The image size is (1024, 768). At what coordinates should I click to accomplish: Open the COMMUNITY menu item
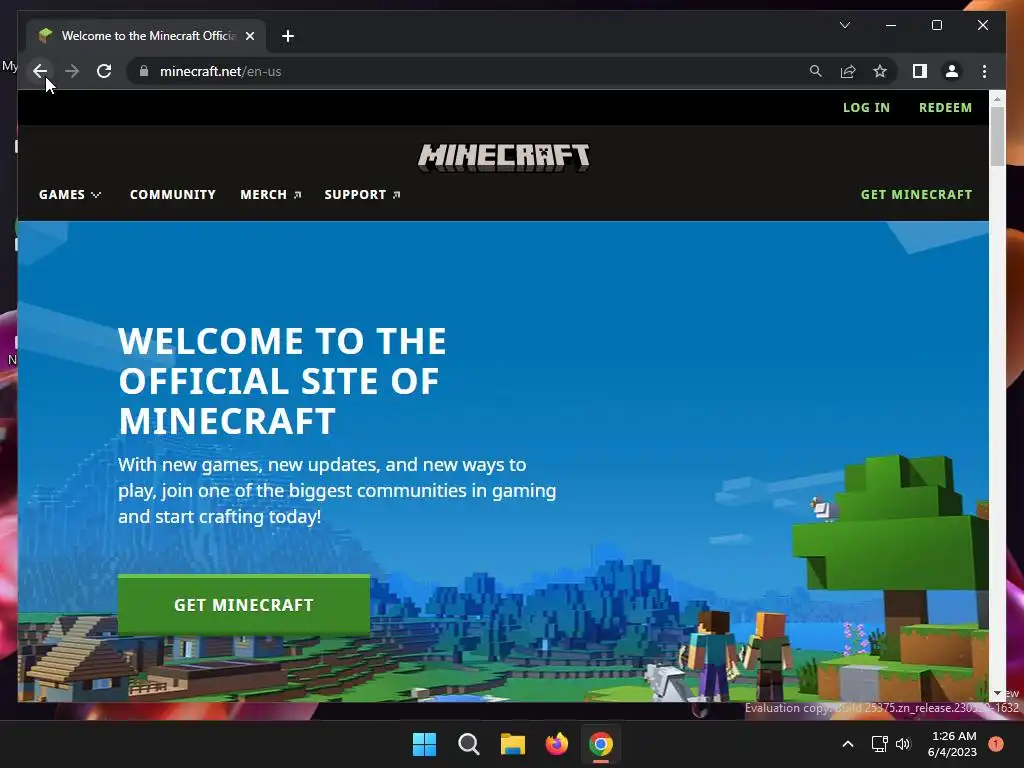coord(172,195)
